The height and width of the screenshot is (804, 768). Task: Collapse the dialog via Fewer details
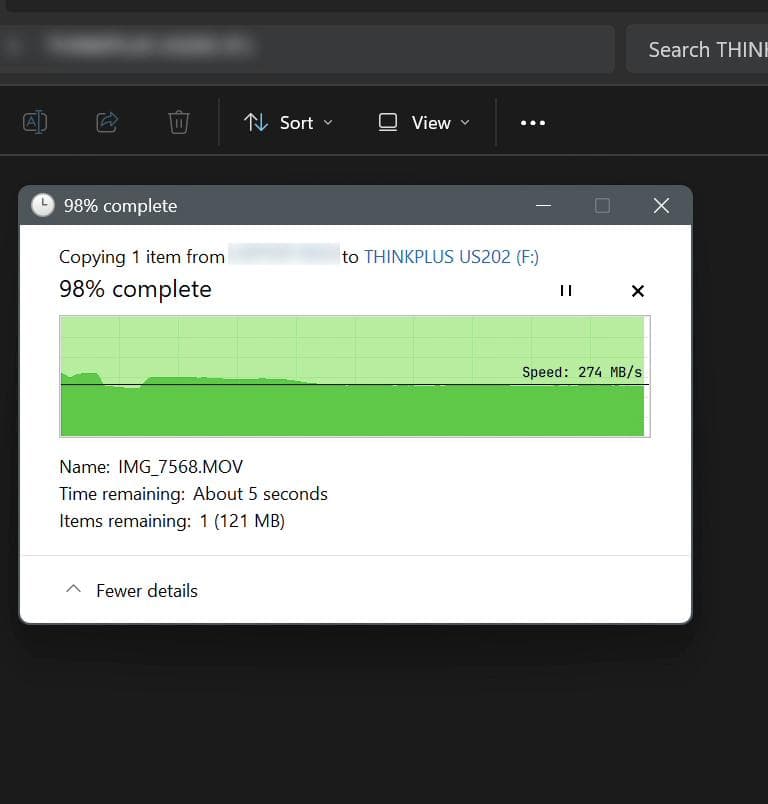pos(131,591)
